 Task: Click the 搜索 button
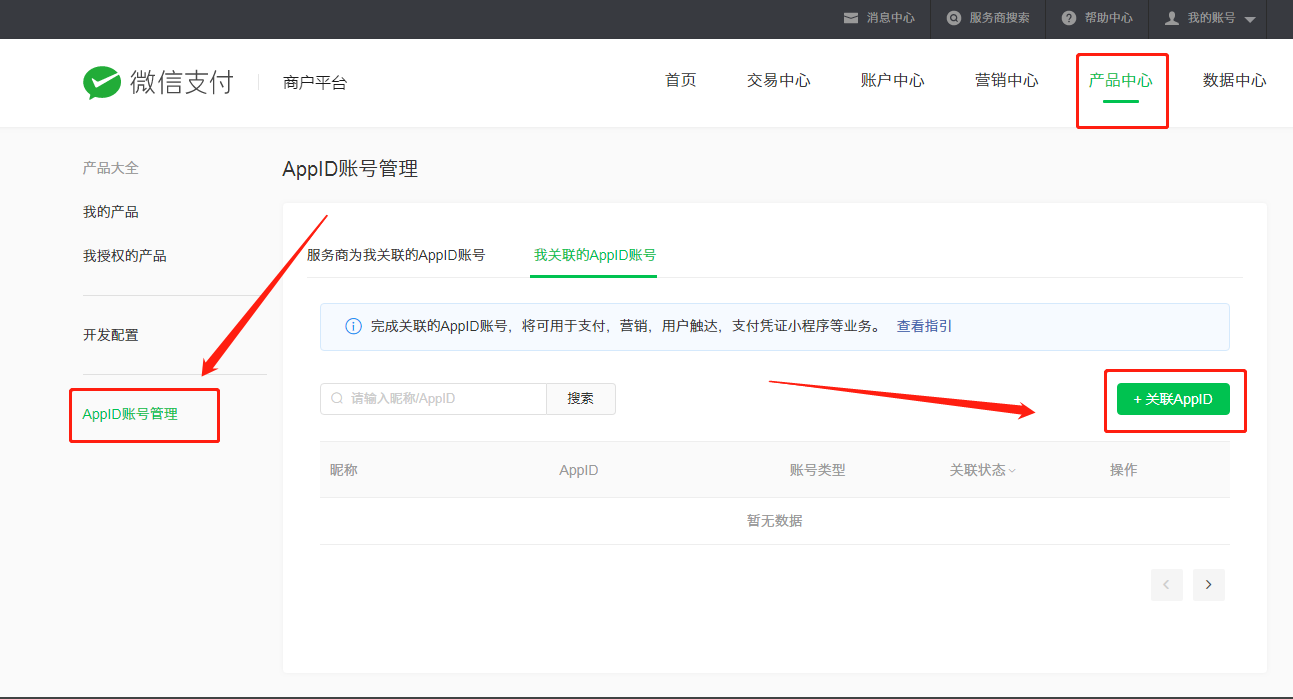581,398
